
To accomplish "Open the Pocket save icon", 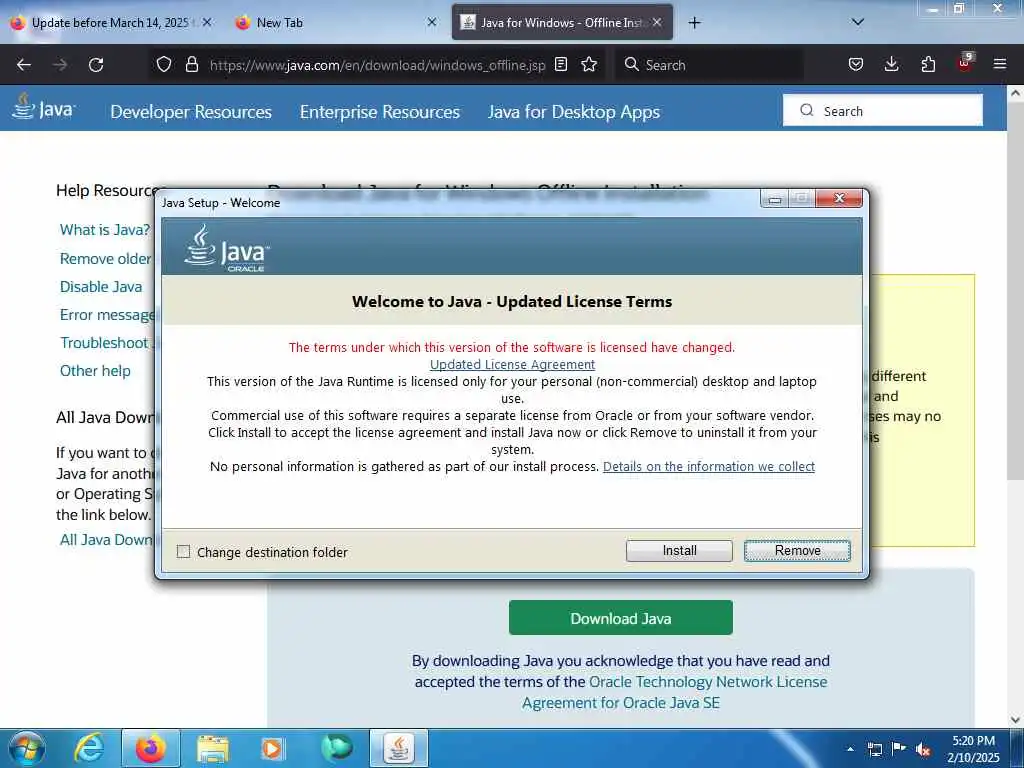I will [856, 64].
